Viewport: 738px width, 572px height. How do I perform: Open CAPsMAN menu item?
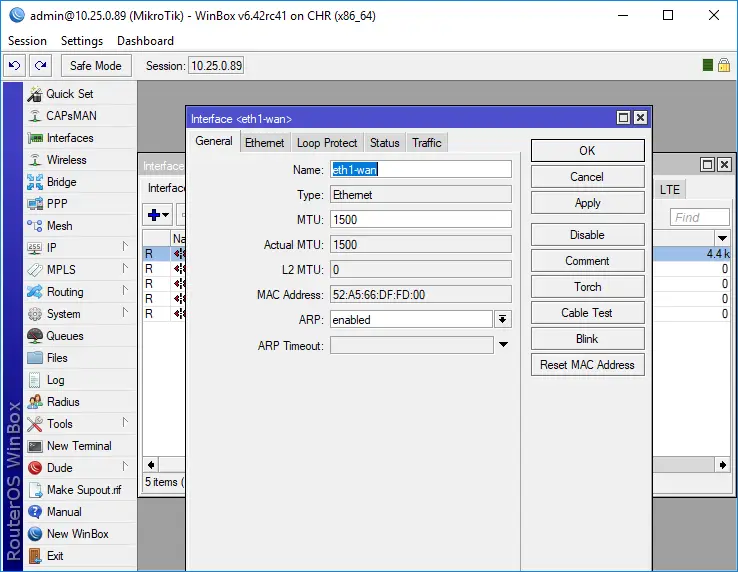[x=80, y=116]
